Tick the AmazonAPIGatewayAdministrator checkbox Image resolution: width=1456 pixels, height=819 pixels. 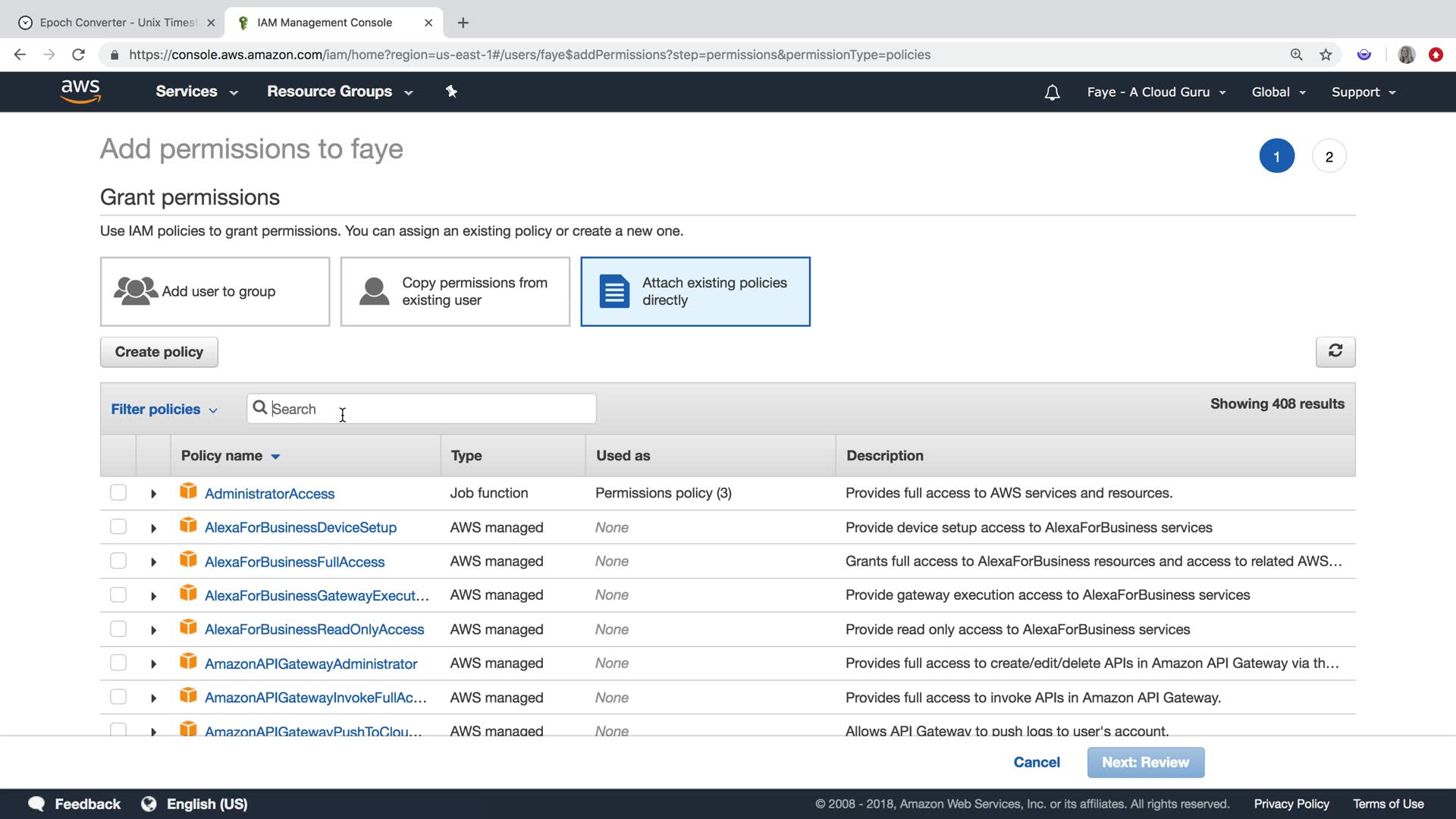[118, 664]
